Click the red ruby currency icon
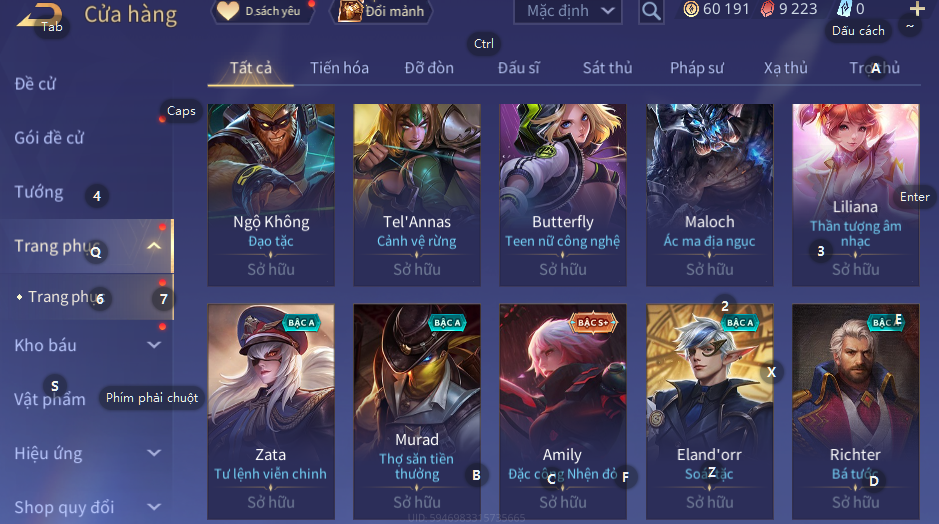The width and height of the screenshot is (939, 524). tap(767, 9)
